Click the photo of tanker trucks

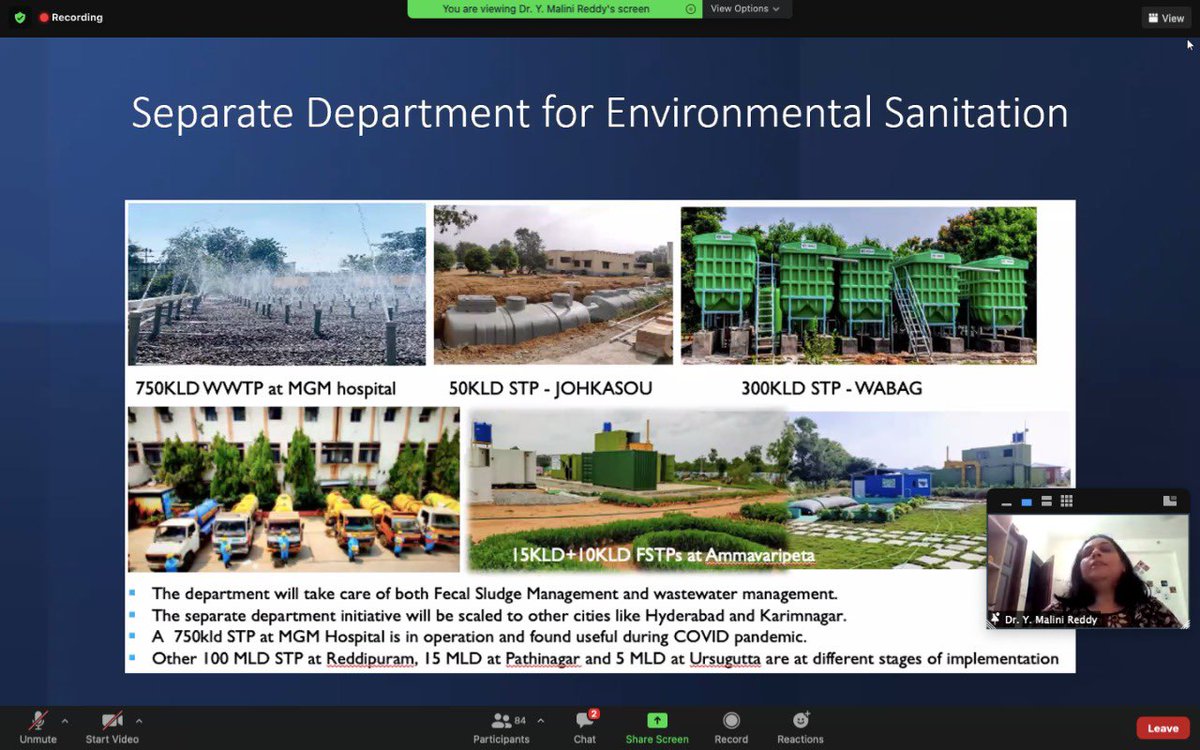point(294,489)
